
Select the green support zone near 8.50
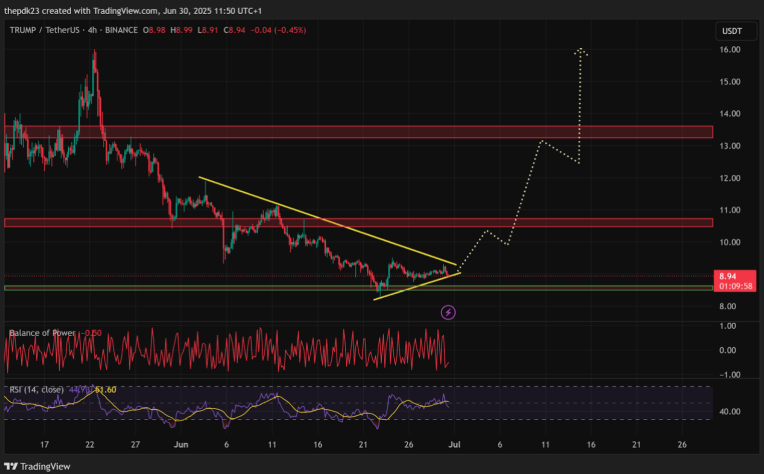pos(359,288)
